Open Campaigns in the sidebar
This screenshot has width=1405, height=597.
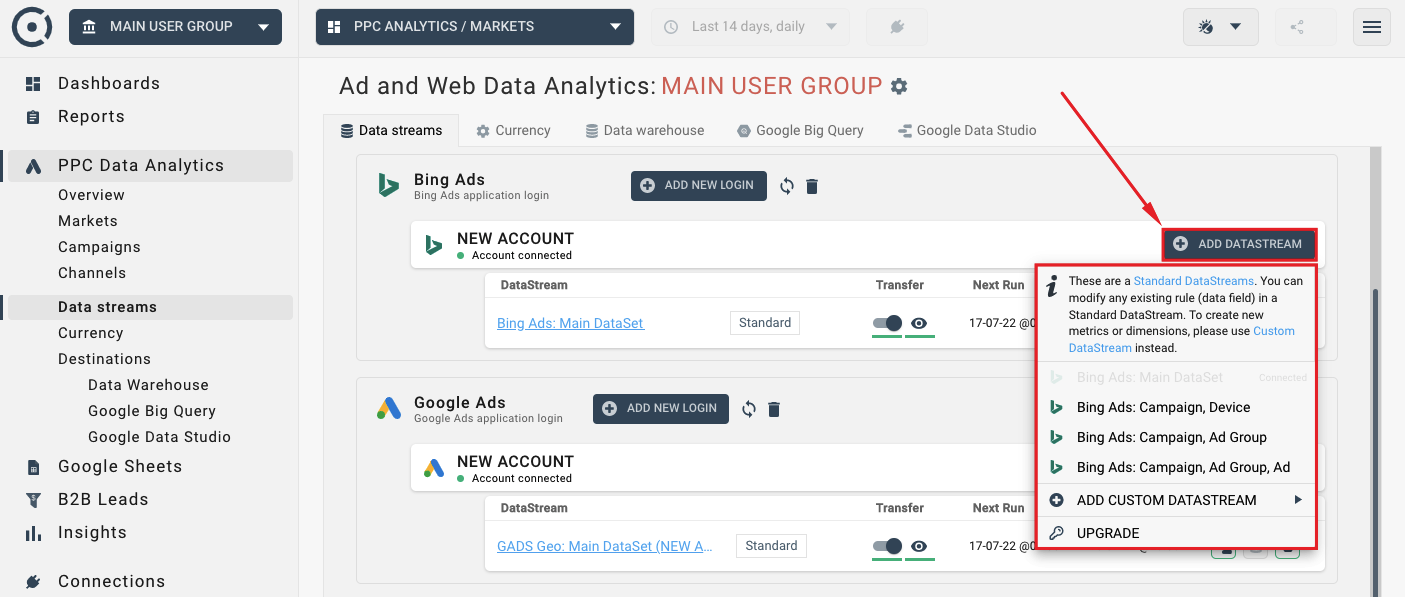point(99,247)
